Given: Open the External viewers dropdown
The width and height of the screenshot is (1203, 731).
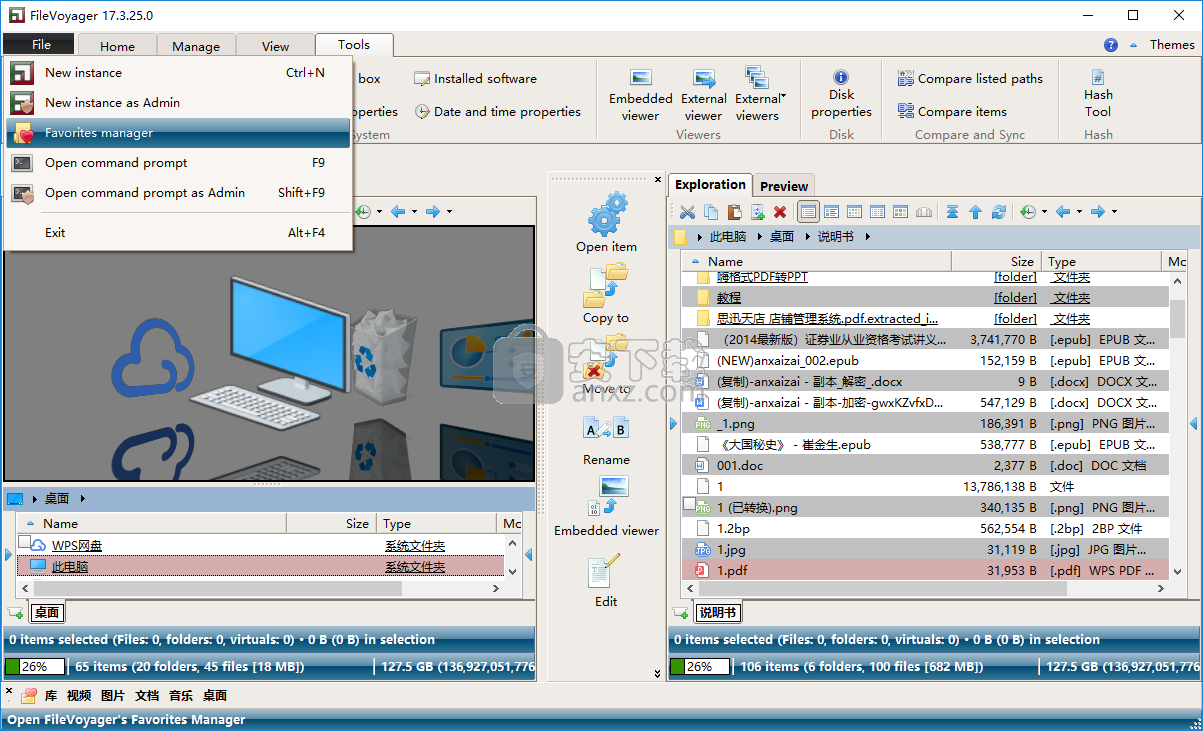Looking at the screenshot, I should tap(761, 95).
